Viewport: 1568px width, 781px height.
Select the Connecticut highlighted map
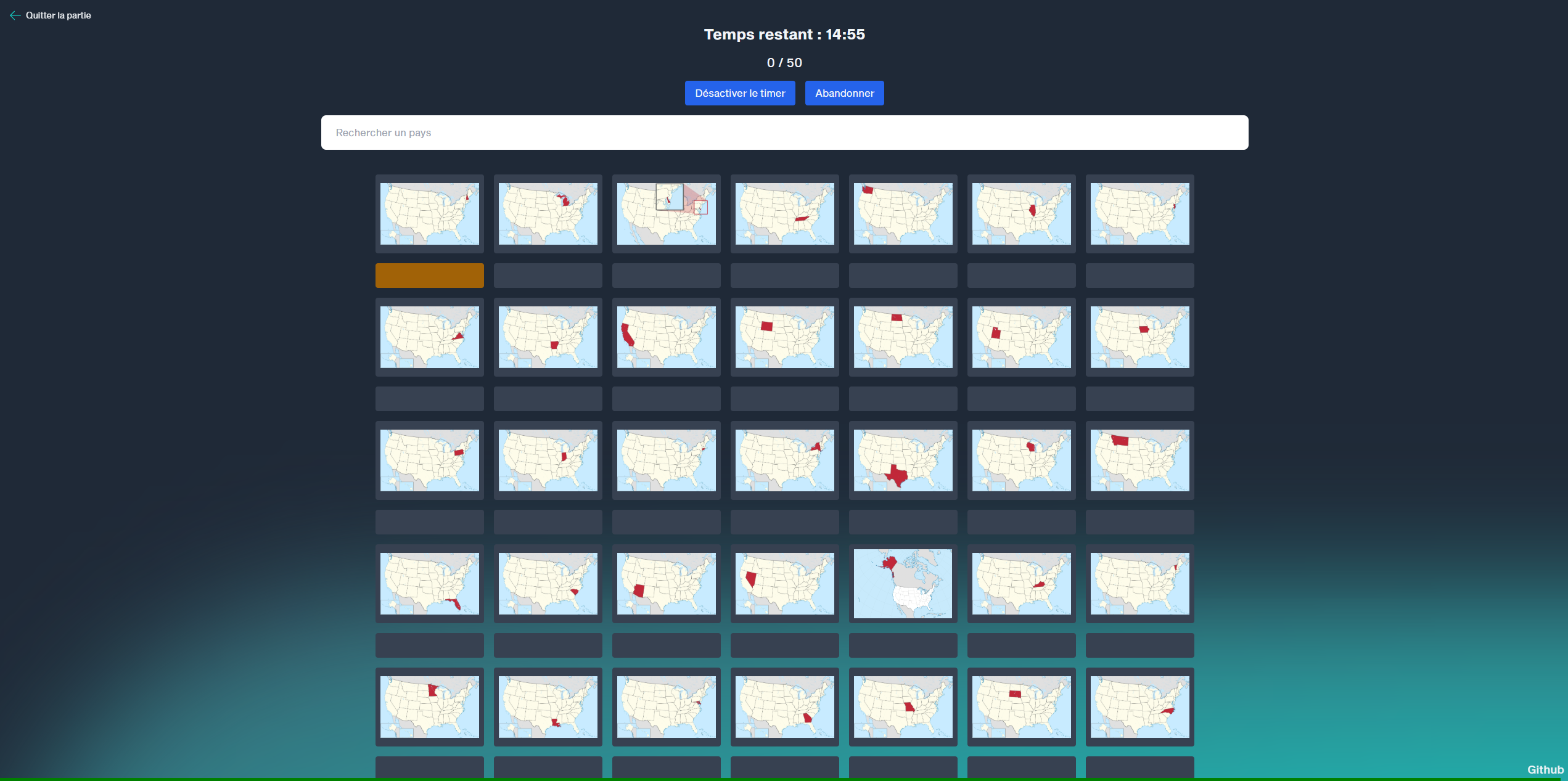(667, 460)
